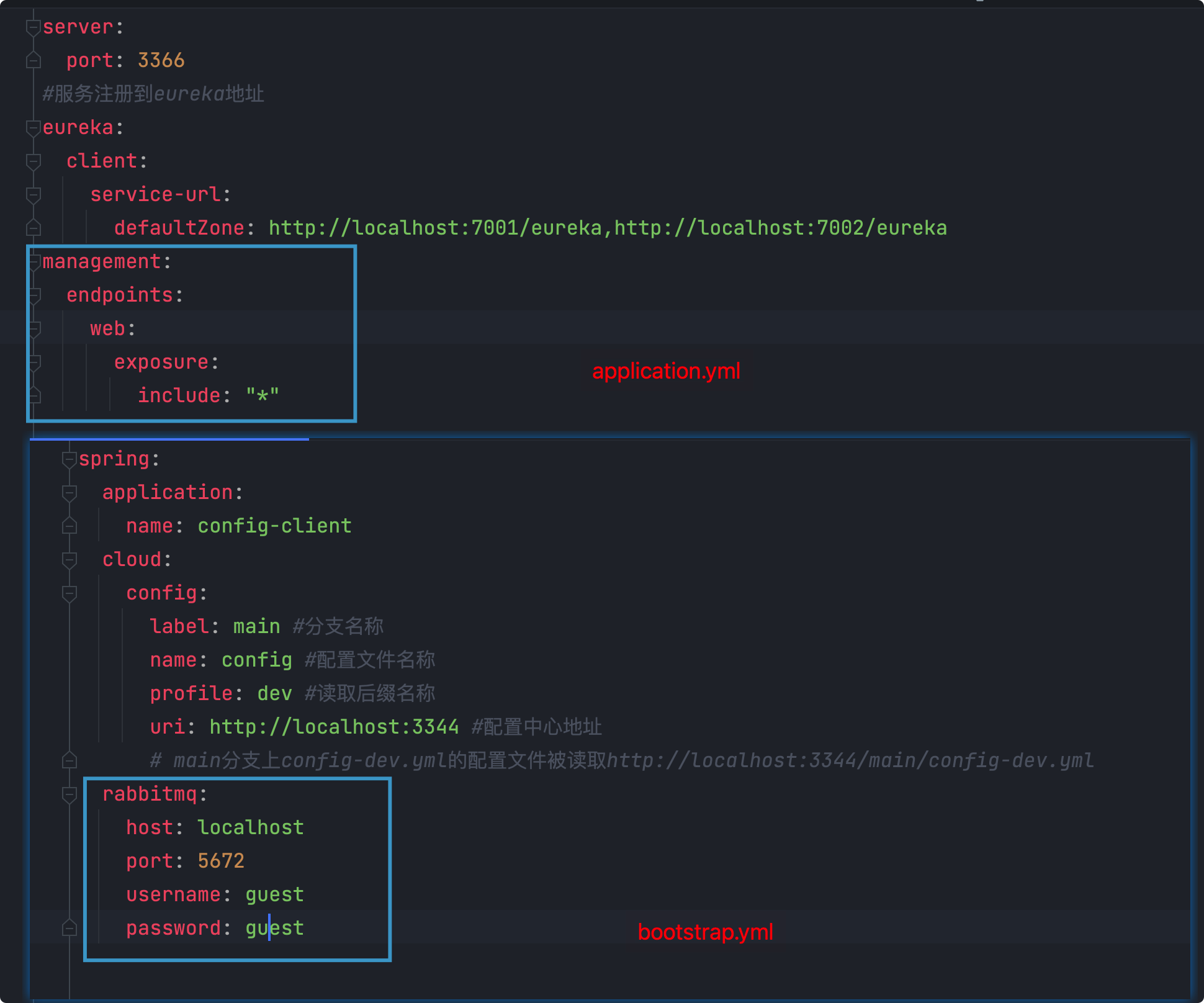Screen dimensions: 1204x1003
Task: Click the defaultZone eureka URL value
Action: pyautogui.click(x=607, y=228)
